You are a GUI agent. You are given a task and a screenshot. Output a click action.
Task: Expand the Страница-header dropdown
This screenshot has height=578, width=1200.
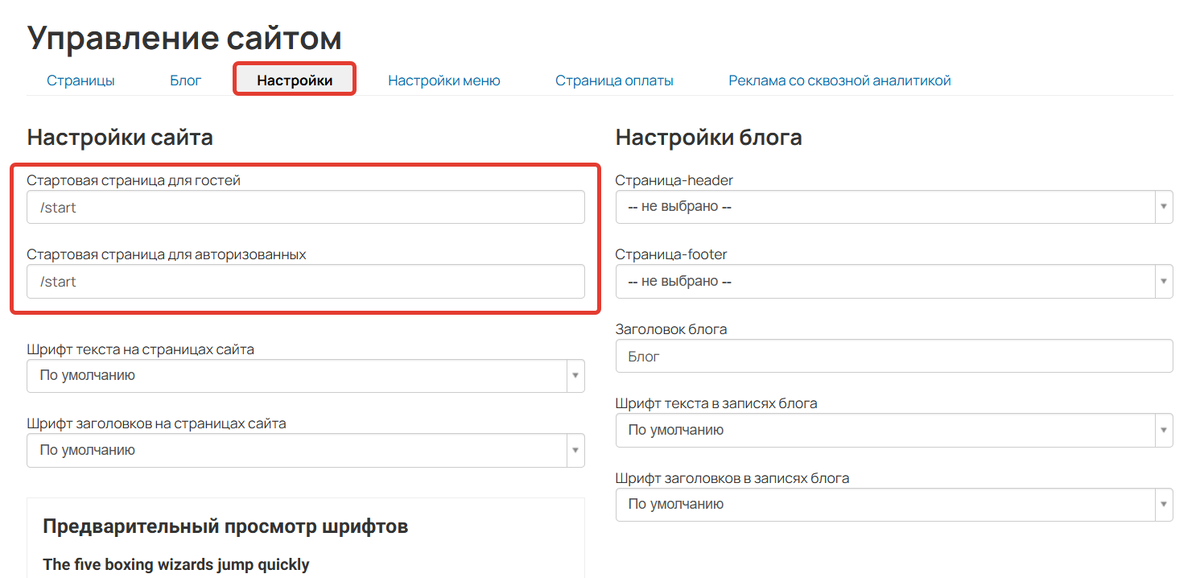click(894, 207)
